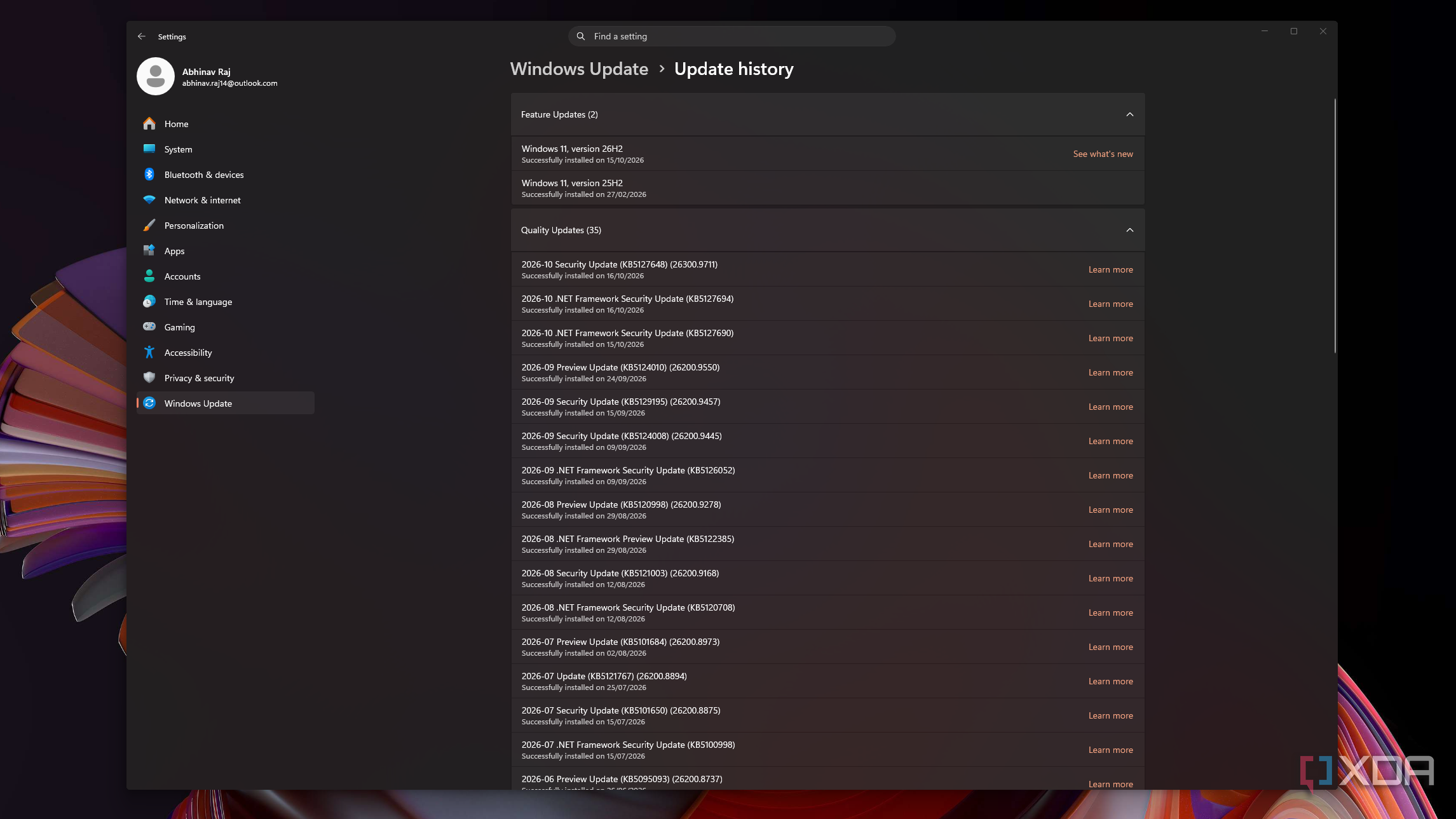This screenshot has width=1456, height=819.
Task: Learn more about KB5127648 security update
Action: [1110, 269]
